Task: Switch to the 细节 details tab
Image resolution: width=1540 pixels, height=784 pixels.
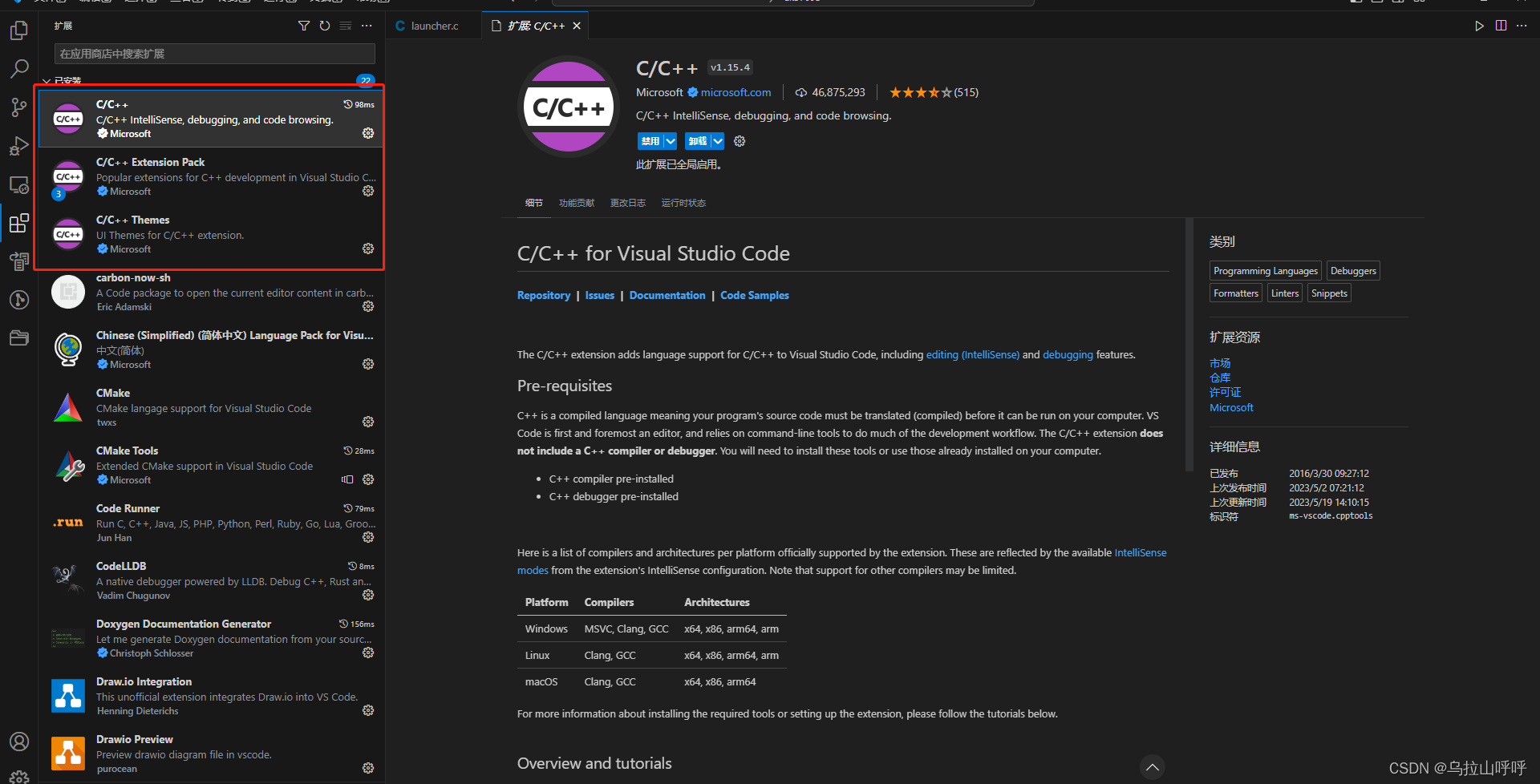Action: 534,204
